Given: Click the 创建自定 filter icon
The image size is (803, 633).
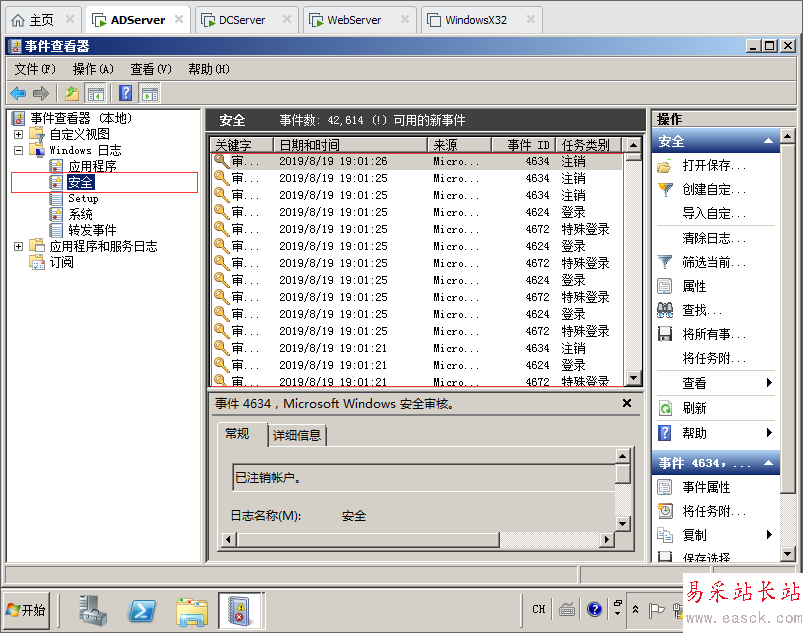Looking at the screenshot, I should tap(665, 190).
